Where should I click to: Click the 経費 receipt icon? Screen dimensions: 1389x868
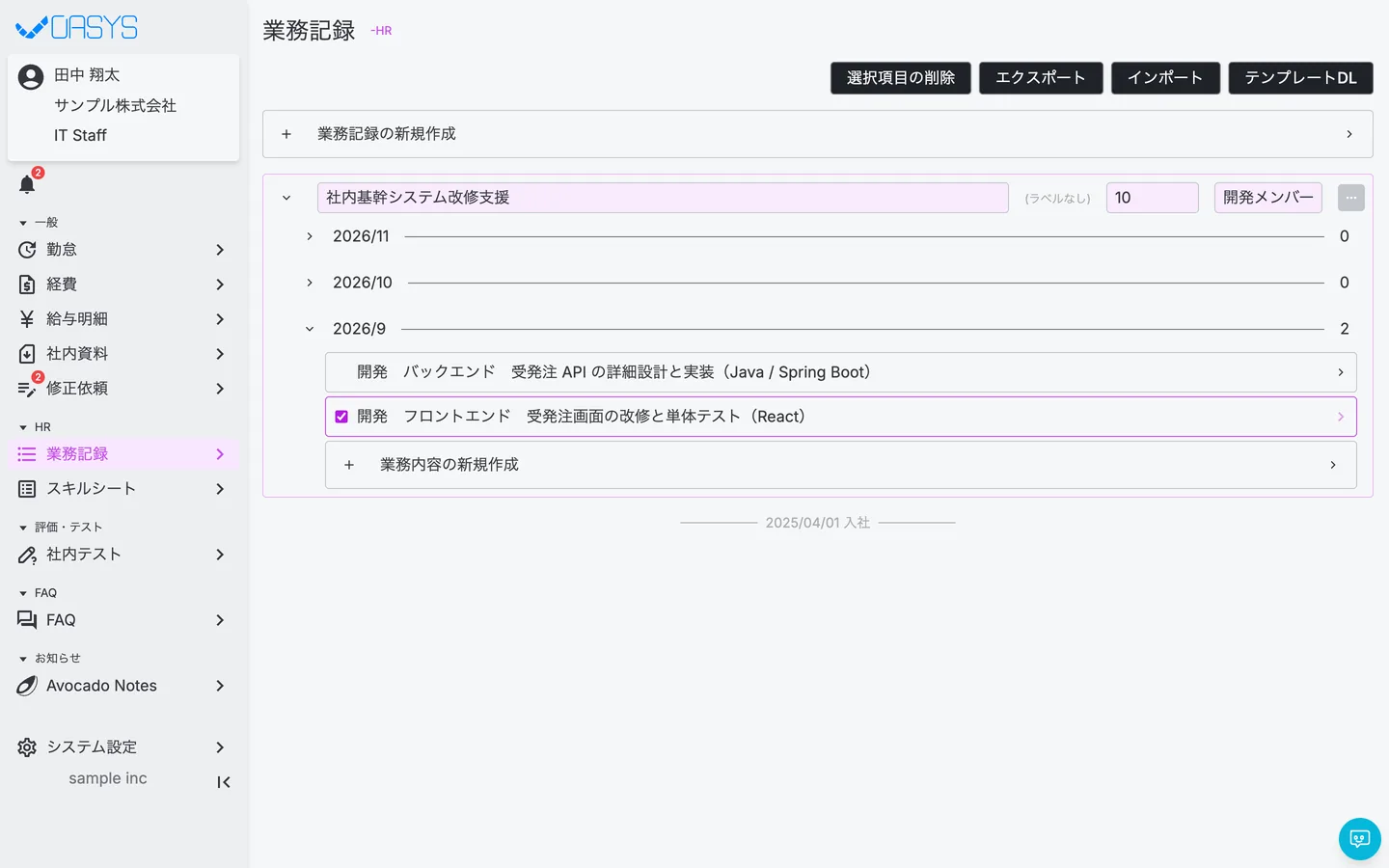27,285
